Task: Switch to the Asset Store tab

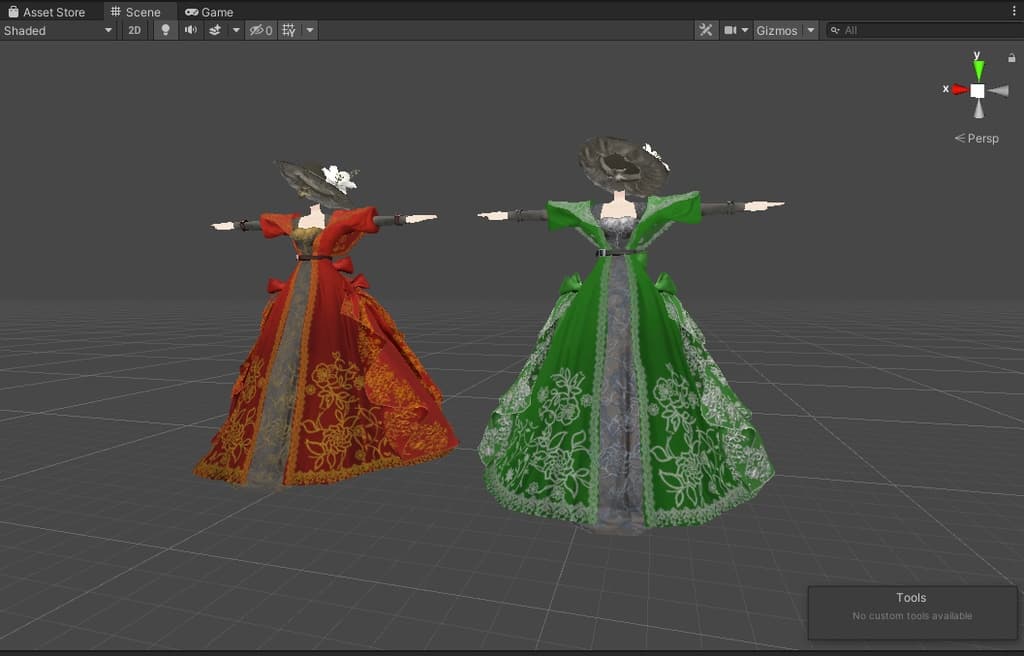Action: coord(51,12)
